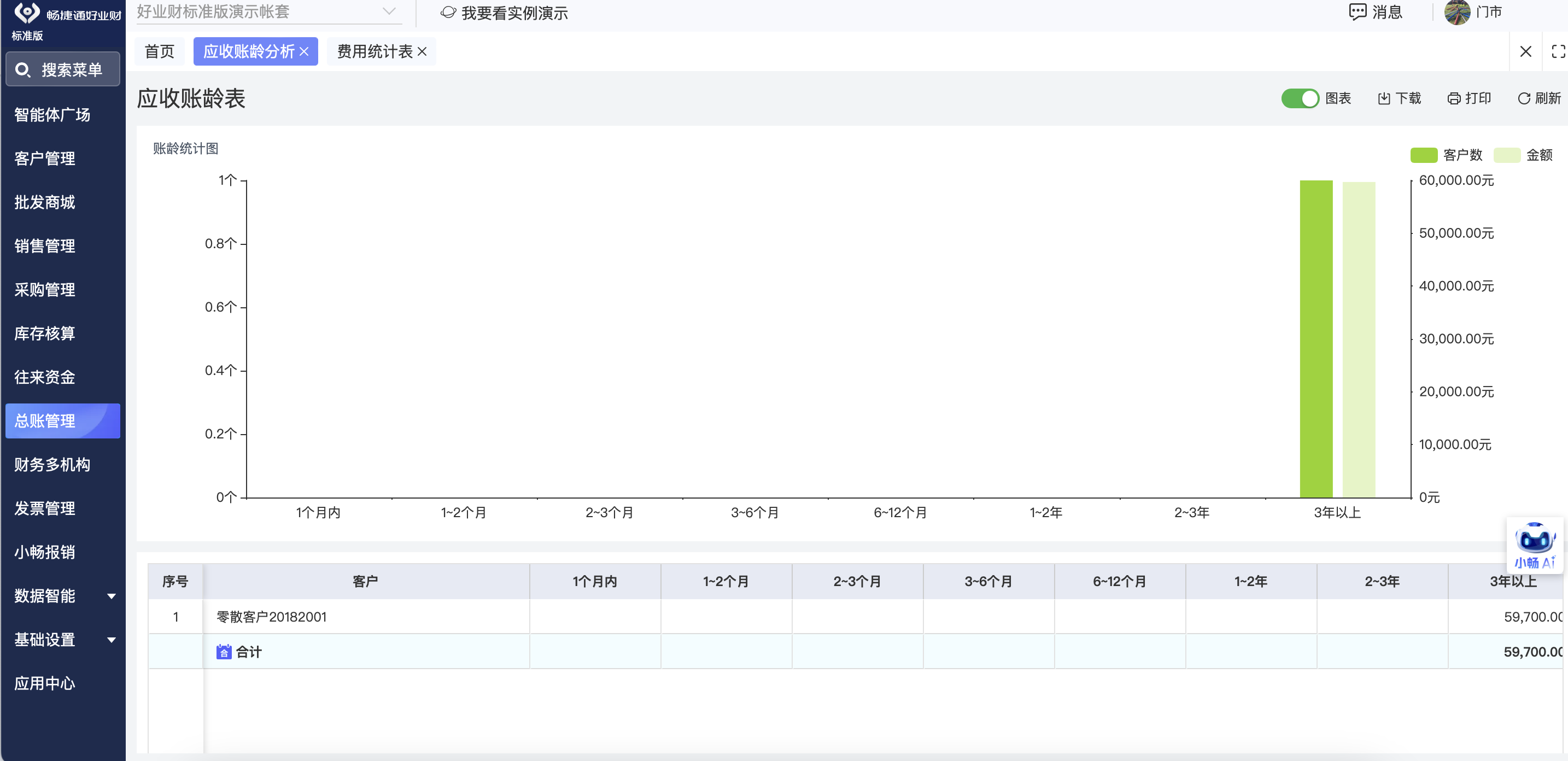Click the refresh icon button

[x=1524, y=98]
